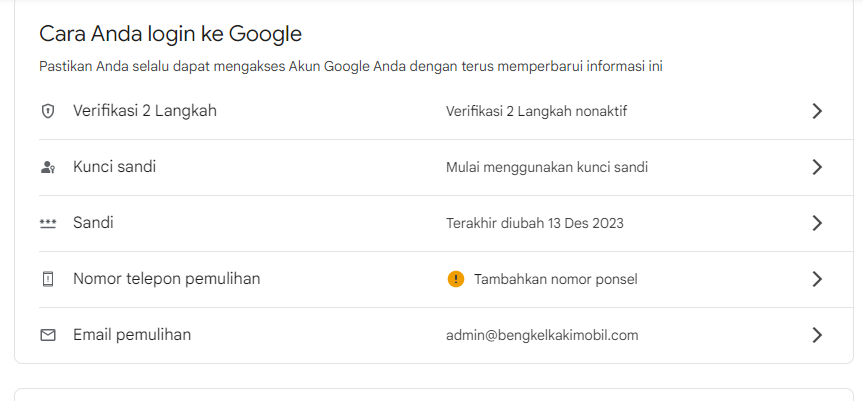The image size is (863, 401).
Task: Expand the Verifikasi 2 Langkah chevron arrow
Action: 817,112
